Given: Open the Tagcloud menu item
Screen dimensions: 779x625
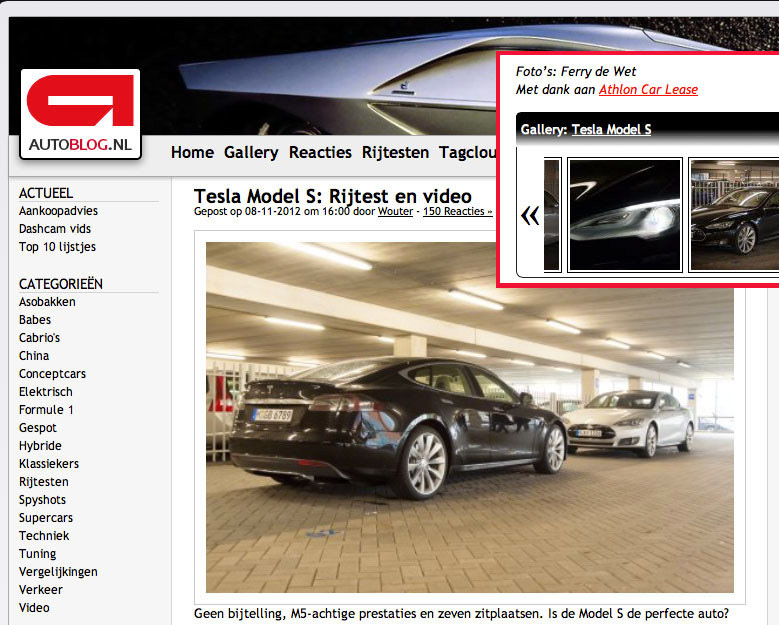Looking at the screenshot, I should click(x=467, y=152).
